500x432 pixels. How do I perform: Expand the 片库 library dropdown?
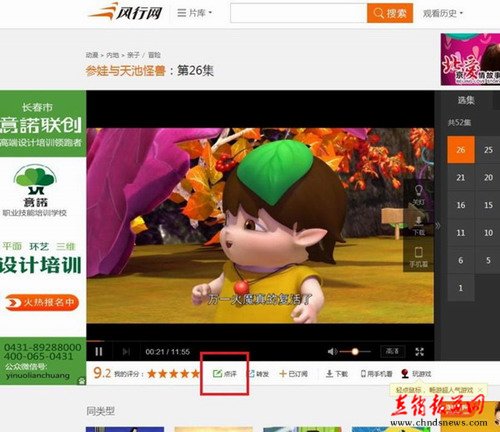[195, 13]
